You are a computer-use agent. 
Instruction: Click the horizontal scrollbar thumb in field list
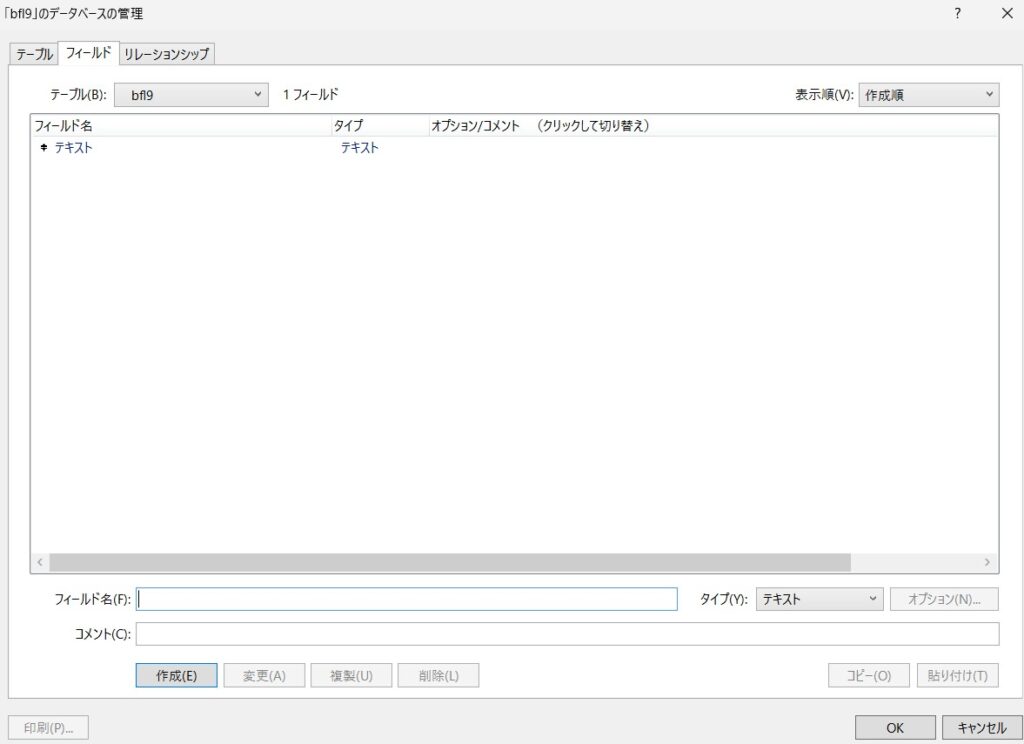[x=450, y=562]
